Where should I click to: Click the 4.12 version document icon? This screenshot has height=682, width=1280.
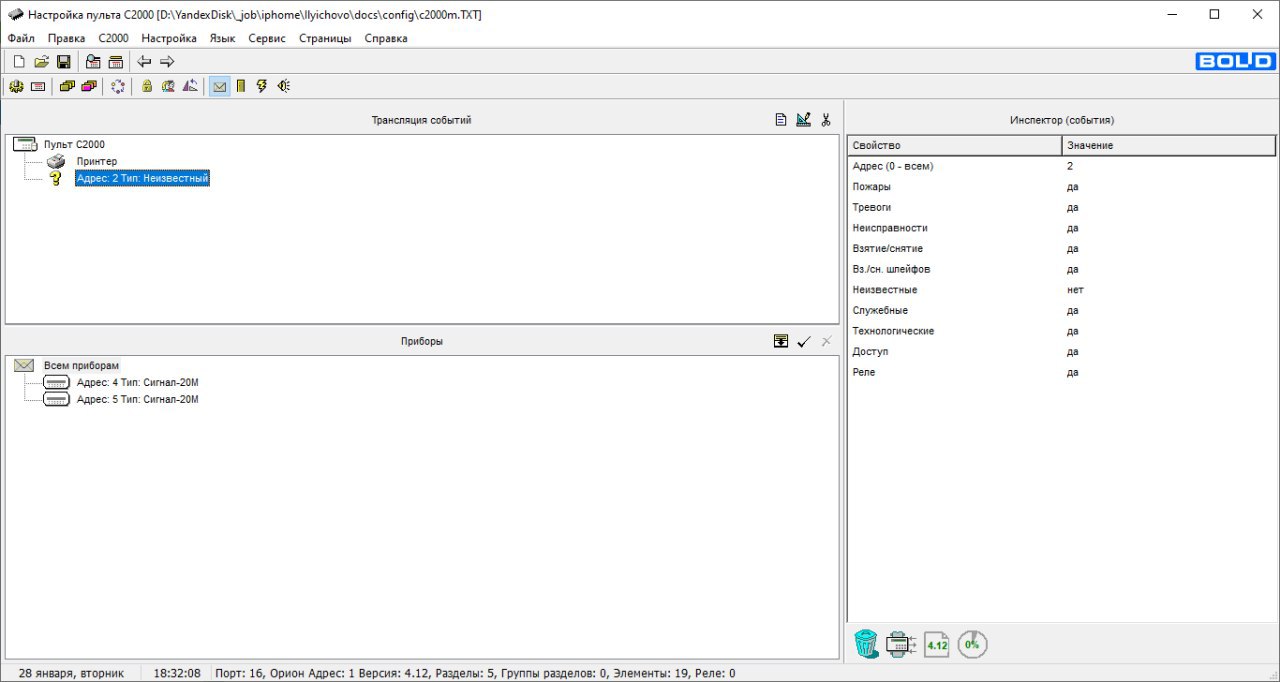[x=937, y=644]
